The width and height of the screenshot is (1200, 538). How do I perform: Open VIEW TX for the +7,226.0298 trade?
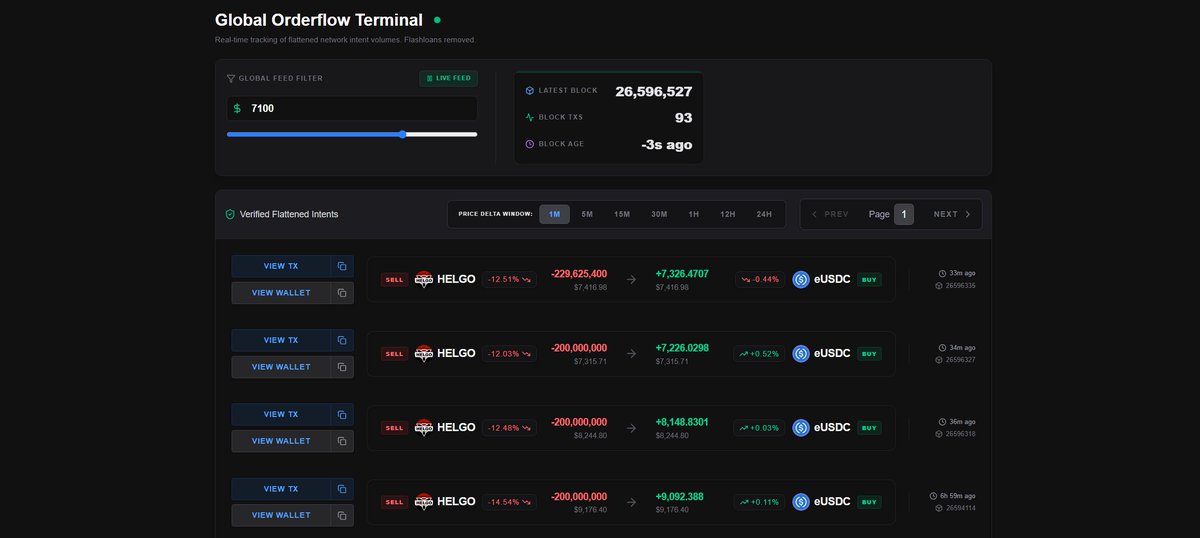tap(280, 340)
